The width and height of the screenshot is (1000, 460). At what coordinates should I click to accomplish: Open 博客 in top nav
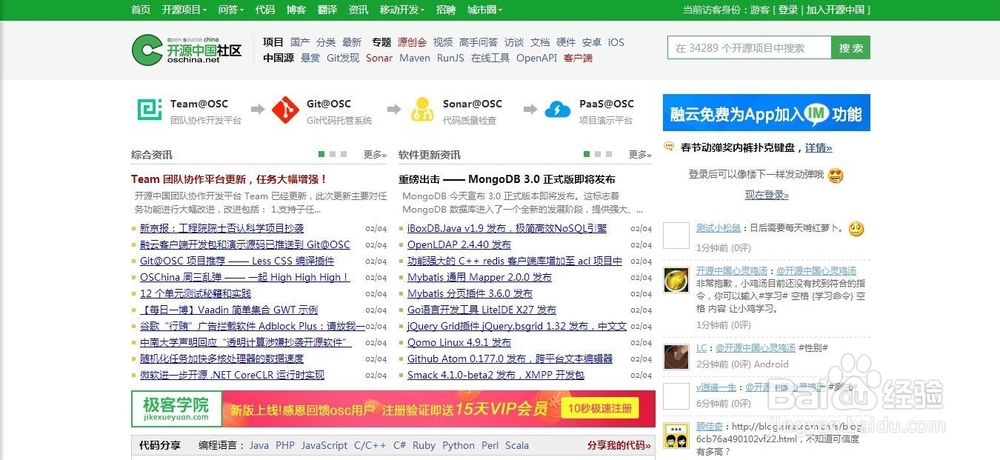(296, 10)
